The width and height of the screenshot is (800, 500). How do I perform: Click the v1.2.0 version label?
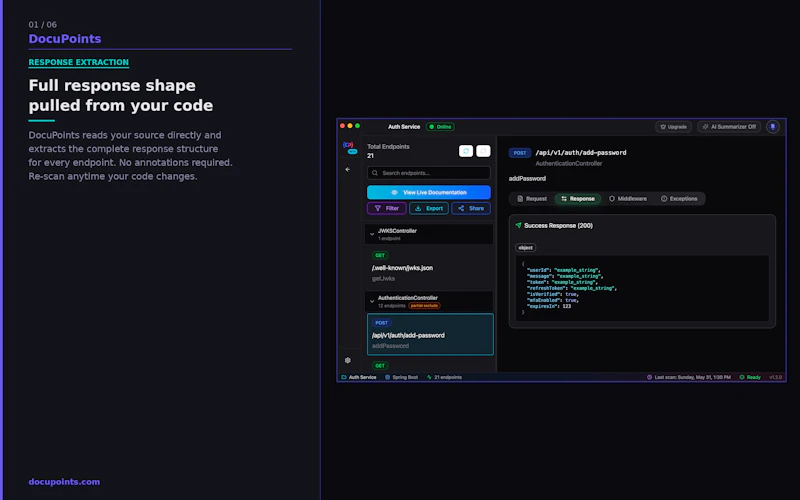point(775,377)
